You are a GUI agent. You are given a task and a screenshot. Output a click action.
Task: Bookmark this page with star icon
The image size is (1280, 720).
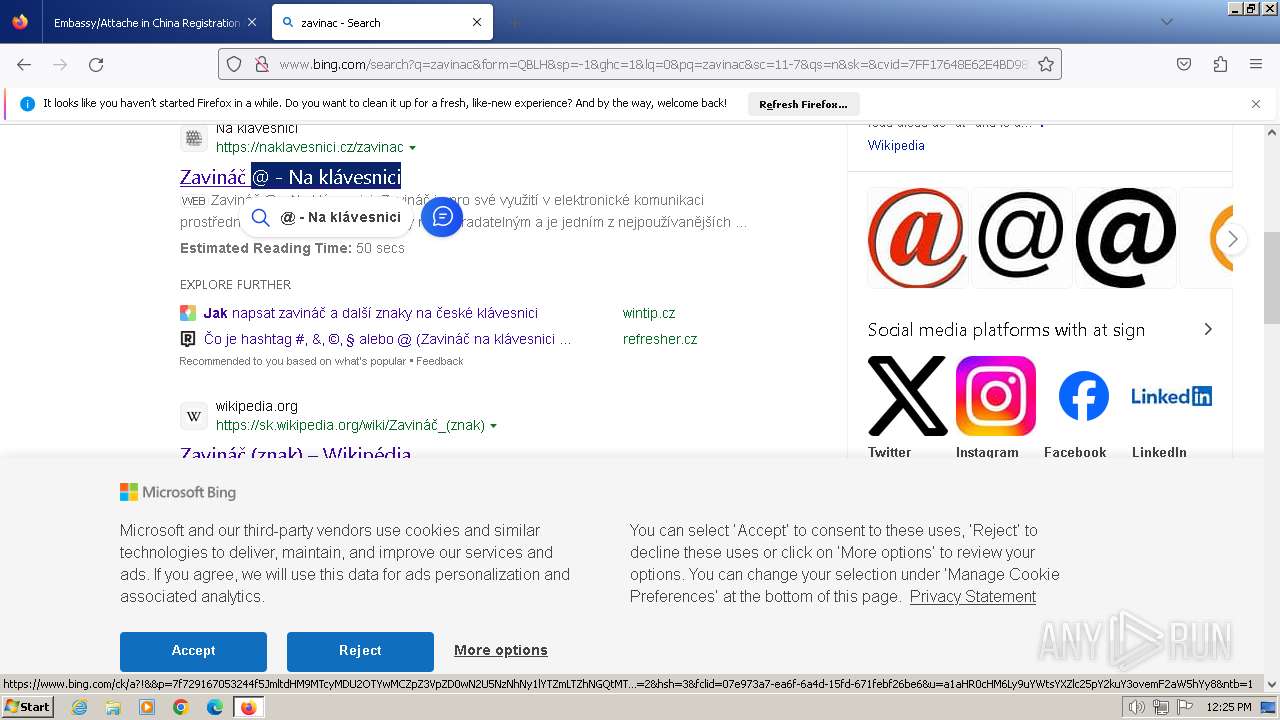click(1046, 64)
